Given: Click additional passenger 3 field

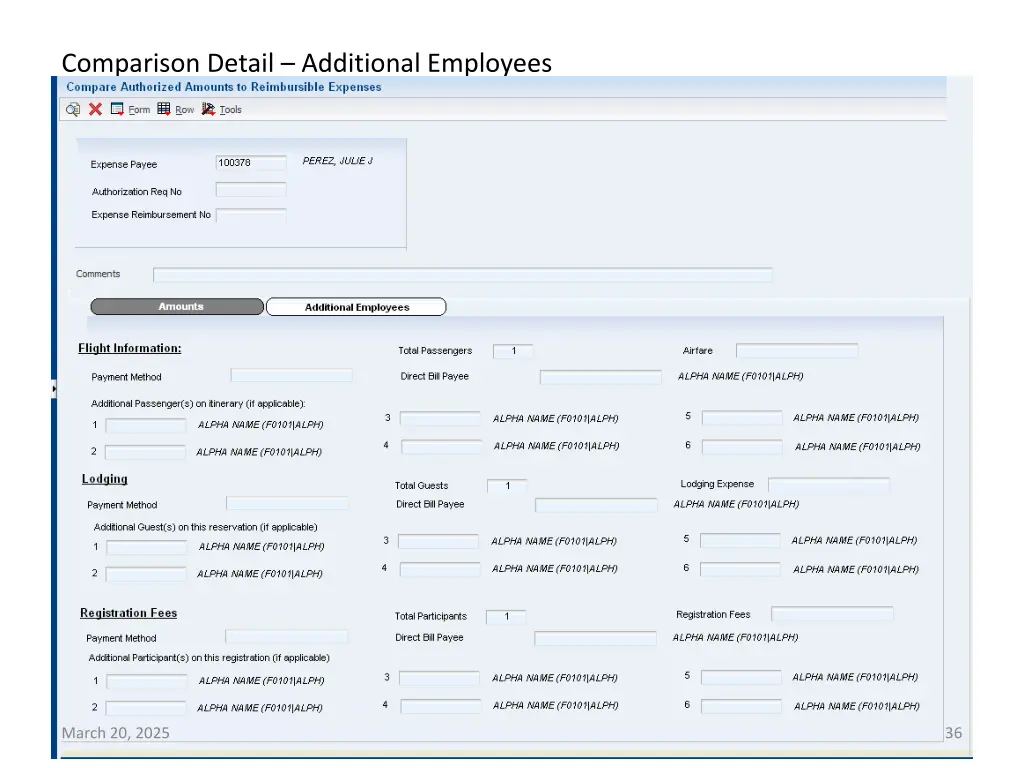Looking at the screenshot, I should [x=440, y=419].
